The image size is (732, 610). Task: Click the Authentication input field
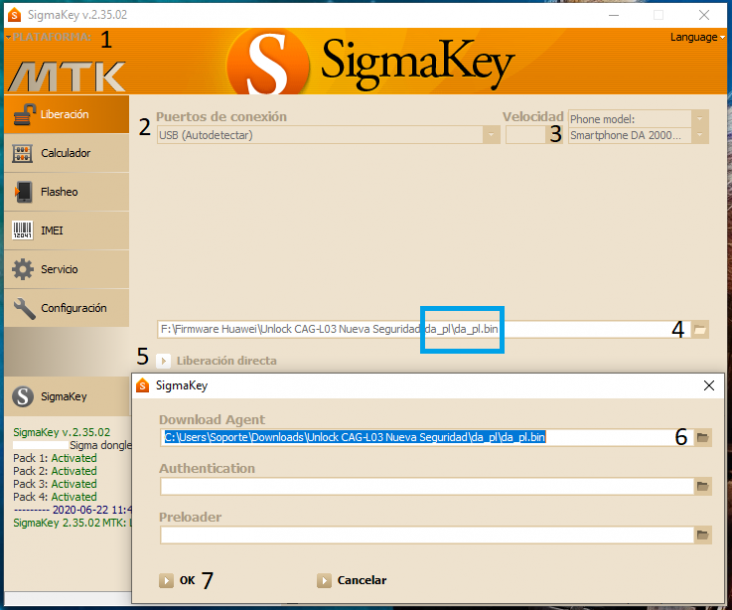[x=427, y=486]
